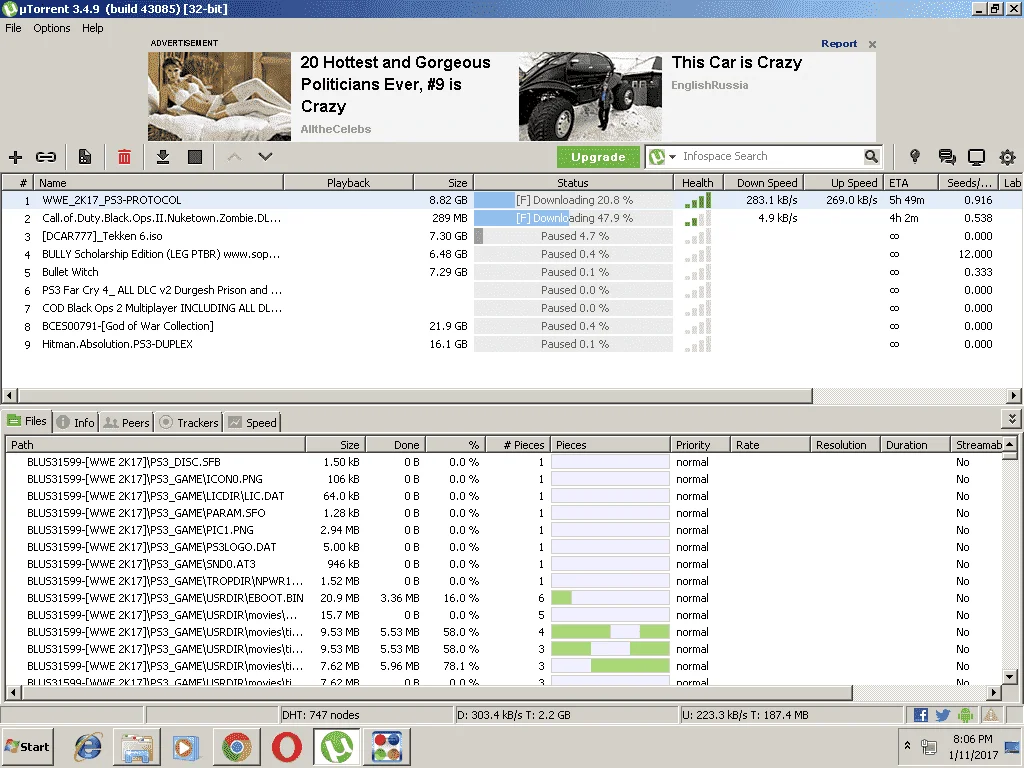Click Add Torrent from URL link icon

click(x=46, y=157)
